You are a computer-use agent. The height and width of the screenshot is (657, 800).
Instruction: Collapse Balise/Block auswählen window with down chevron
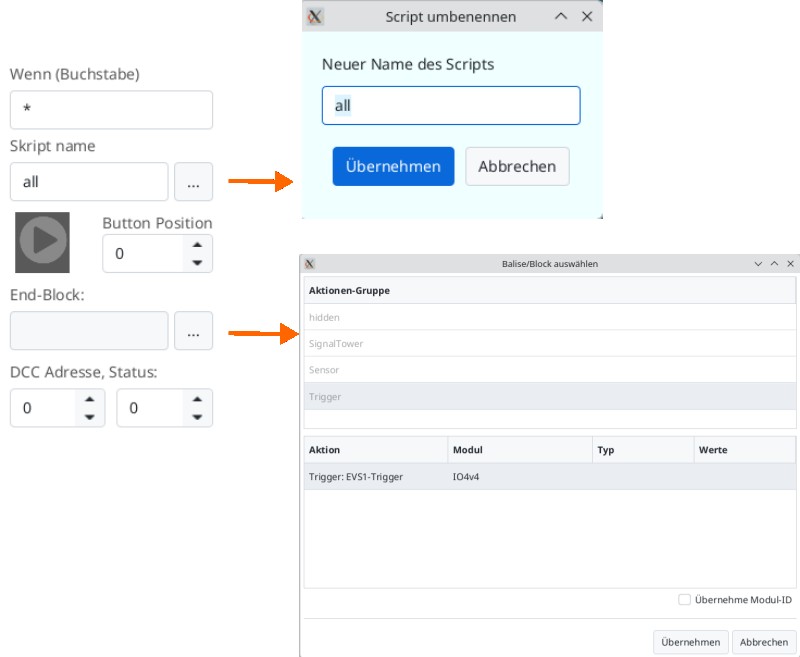pyautogui.click(x=758, y=264)
